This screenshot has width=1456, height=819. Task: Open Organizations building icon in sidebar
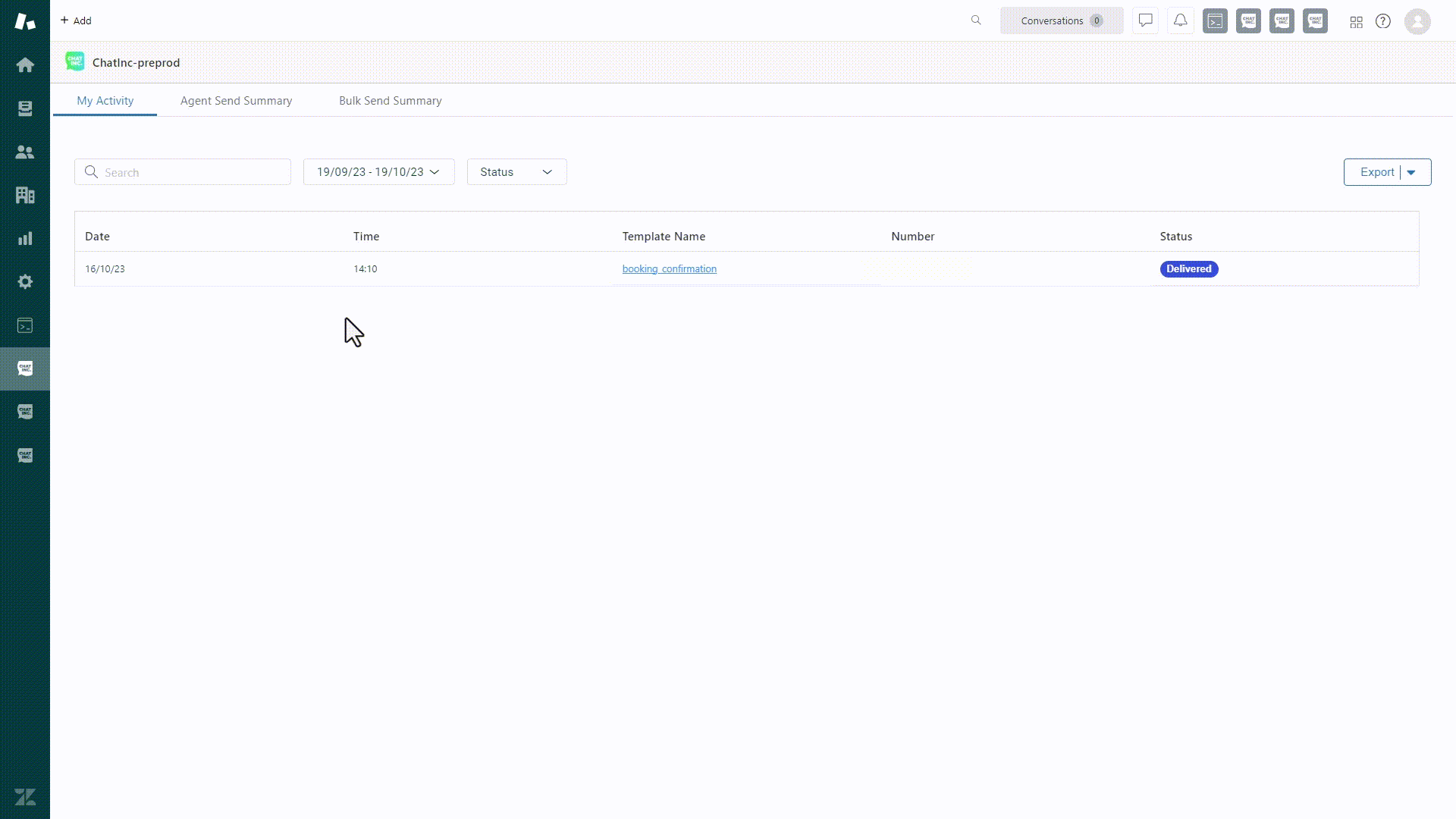click(x=25, y=195)
